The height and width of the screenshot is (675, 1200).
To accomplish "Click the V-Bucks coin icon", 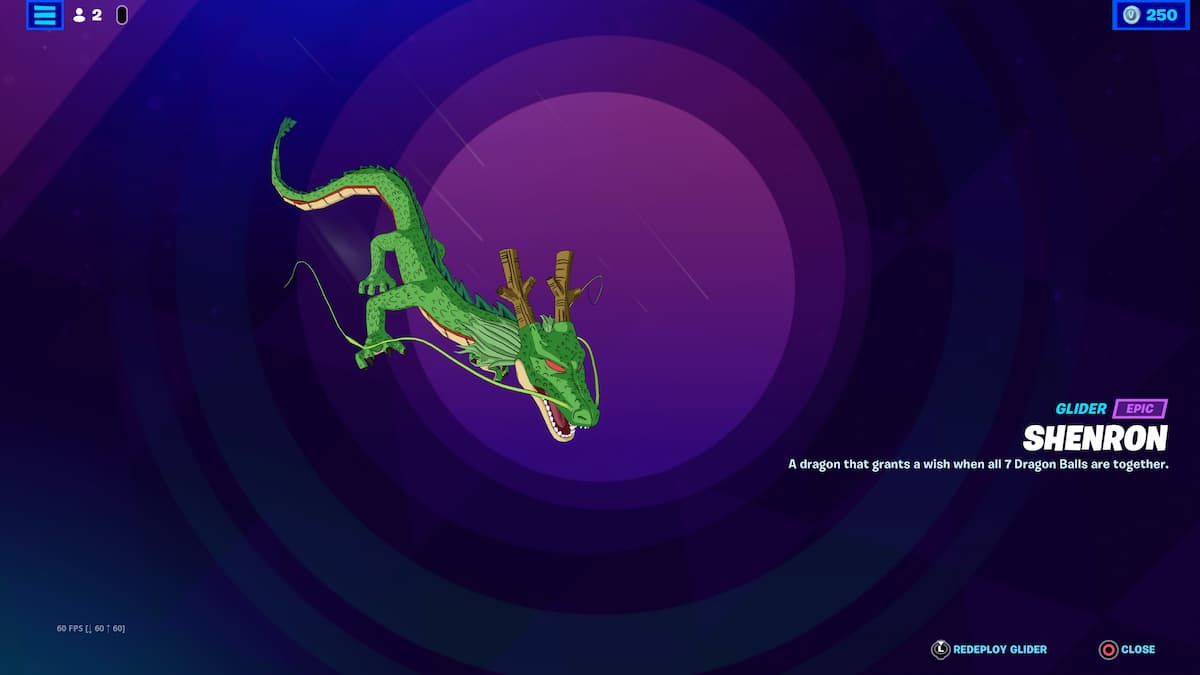I will [1131, 15].
